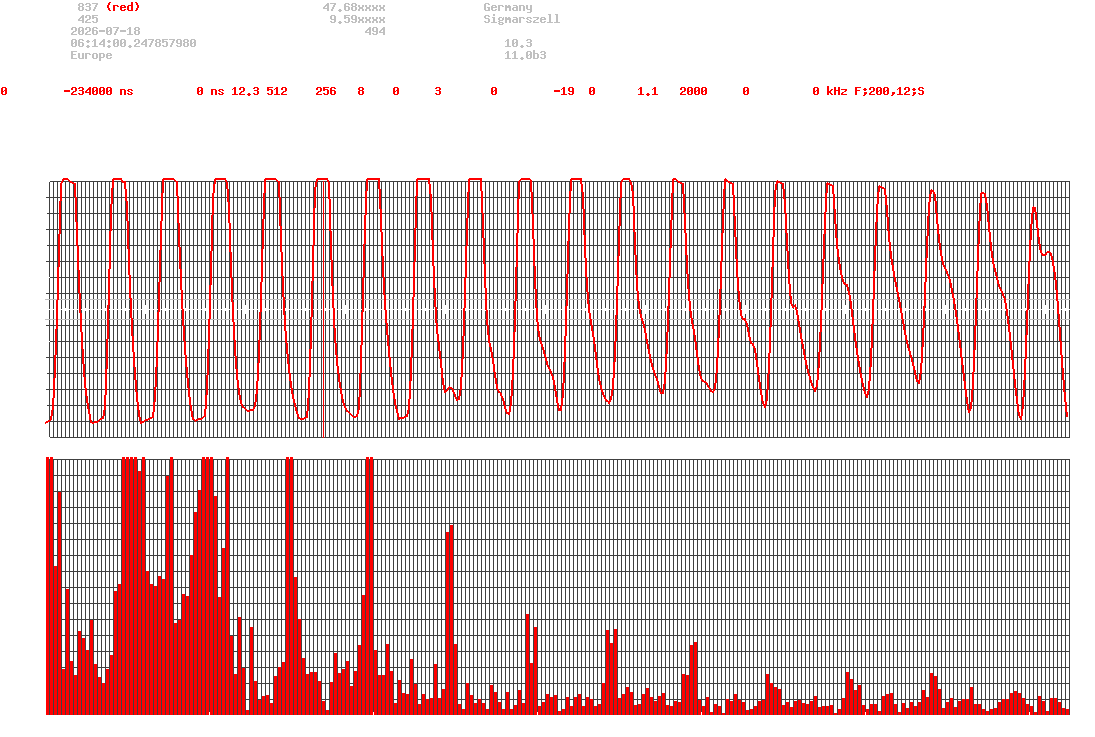The image size is (1095, 737).
Task: Select the -19 parameter value
Action: click(564, 92)
